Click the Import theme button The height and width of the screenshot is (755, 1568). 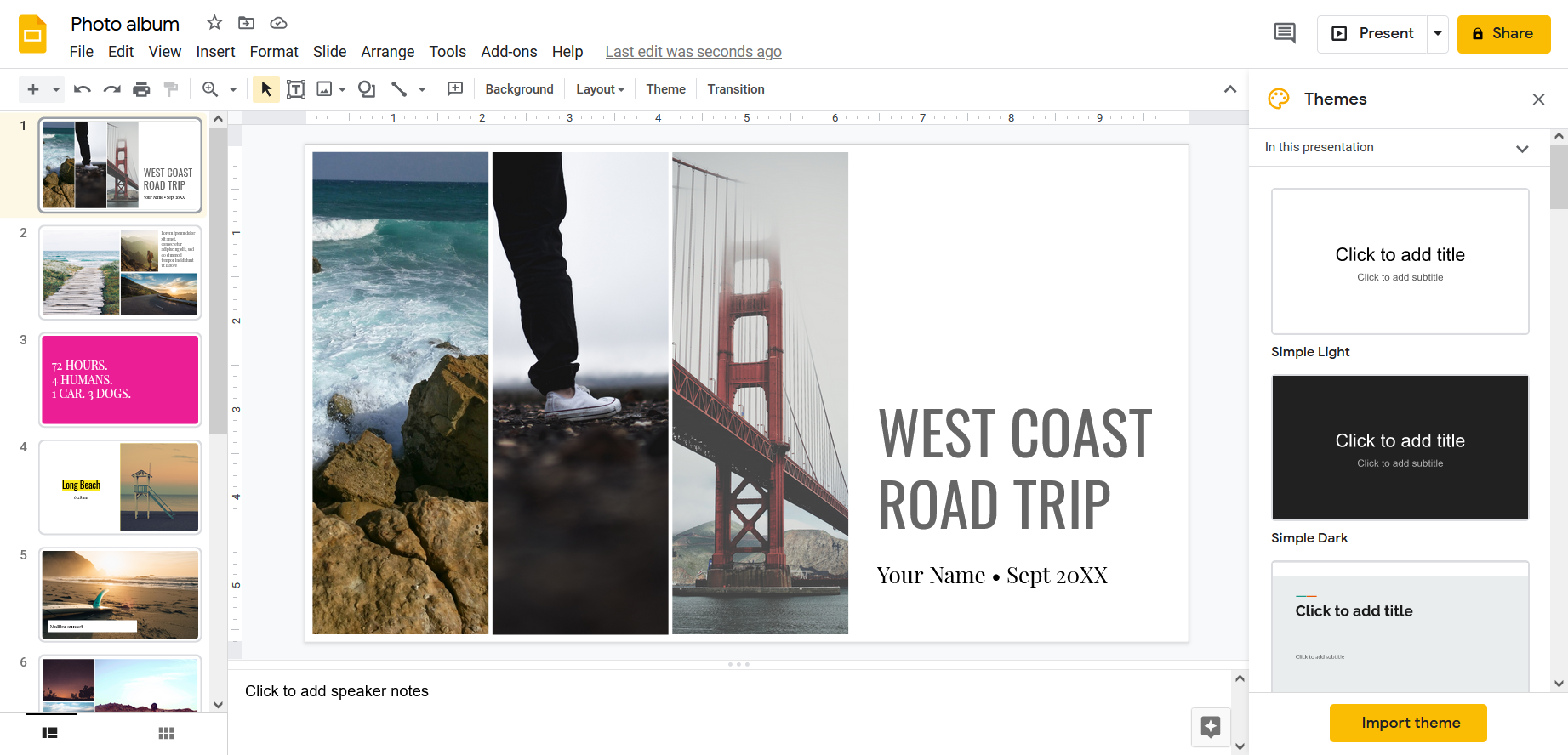[1408, 723]
